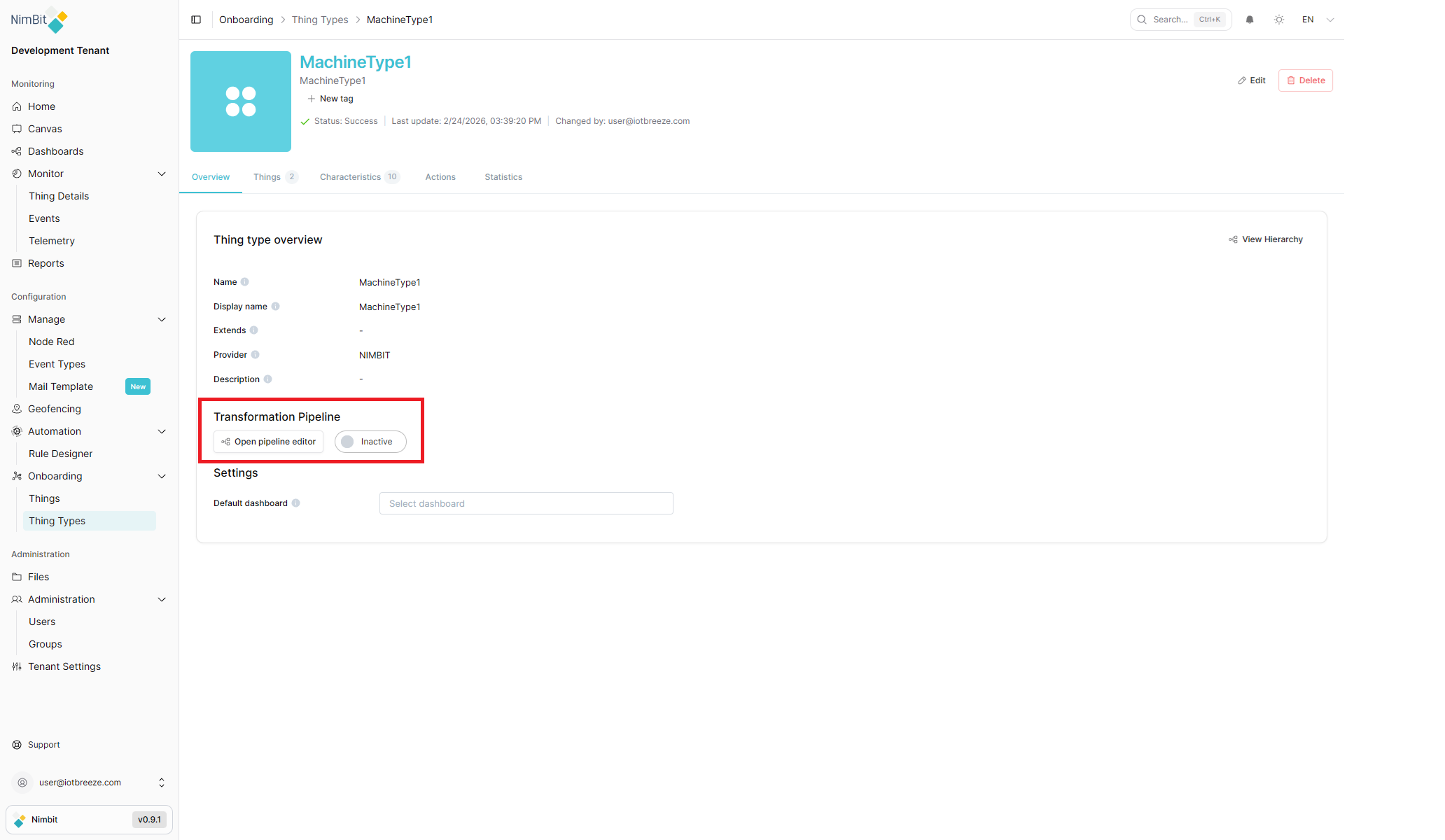Collapse the sidebar using the panel icon
Image resolution: width=1445 pixels, height=840 pixels.
[196, 20]
